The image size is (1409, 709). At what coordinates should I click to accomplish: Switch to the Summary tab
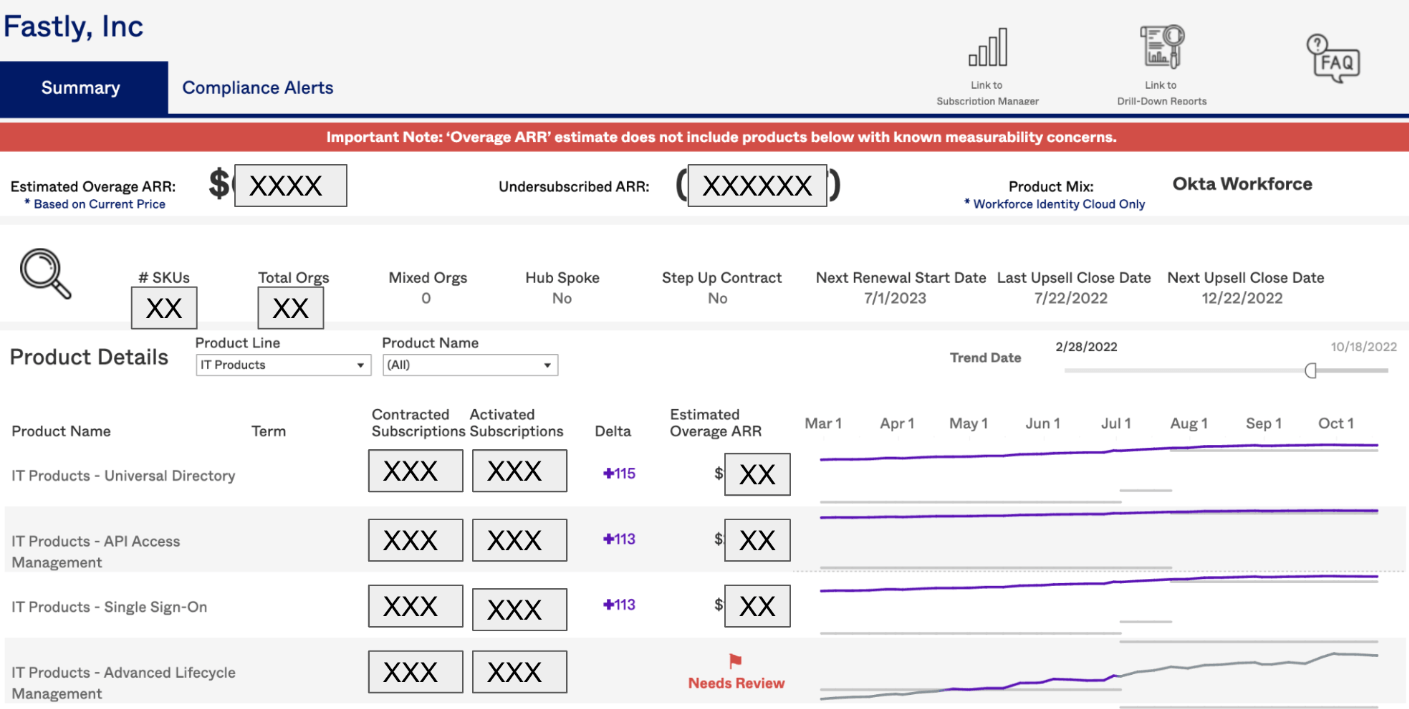point(84,88)
